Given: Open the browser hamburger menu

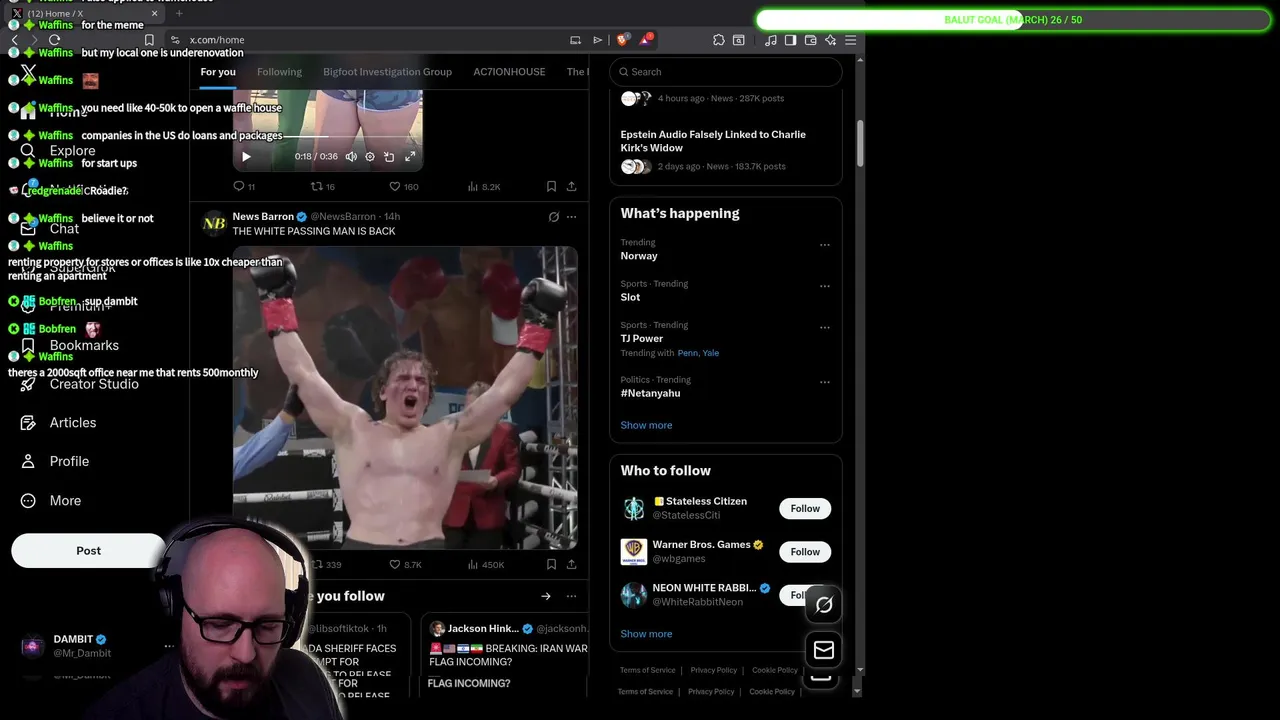Looking at the screenshot, I should point(851,40).
